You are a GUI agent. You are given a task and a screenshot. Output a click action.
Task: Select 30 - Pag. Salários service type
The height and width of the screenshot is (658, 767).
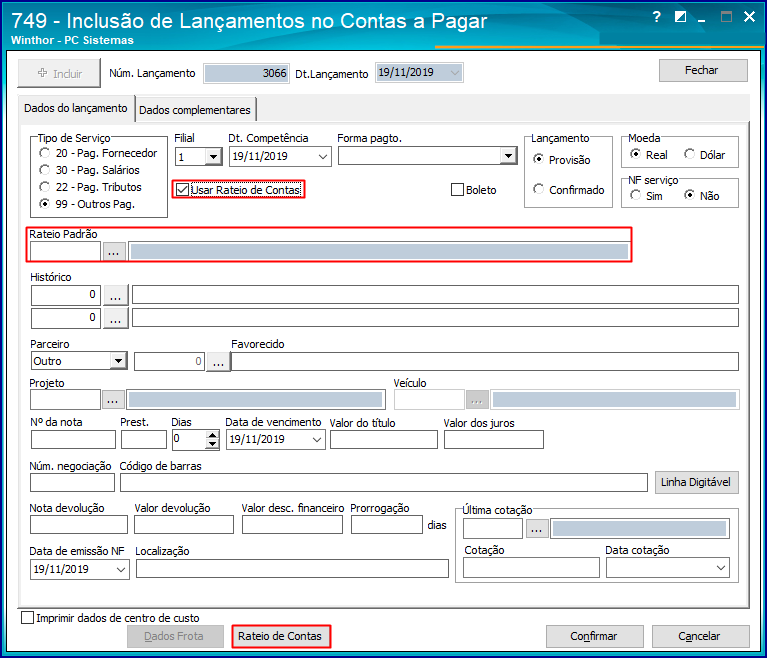(45, 170)
